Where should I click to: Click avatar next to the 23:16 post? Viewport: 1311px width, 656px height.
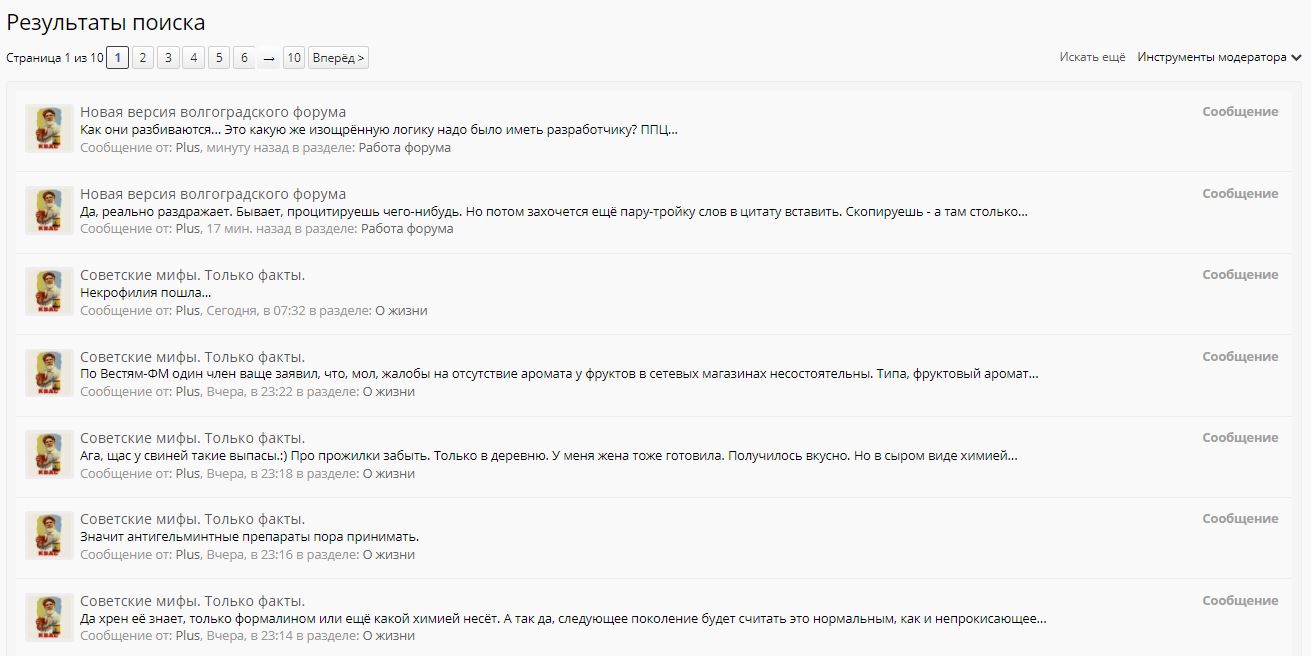click(49, 536)
